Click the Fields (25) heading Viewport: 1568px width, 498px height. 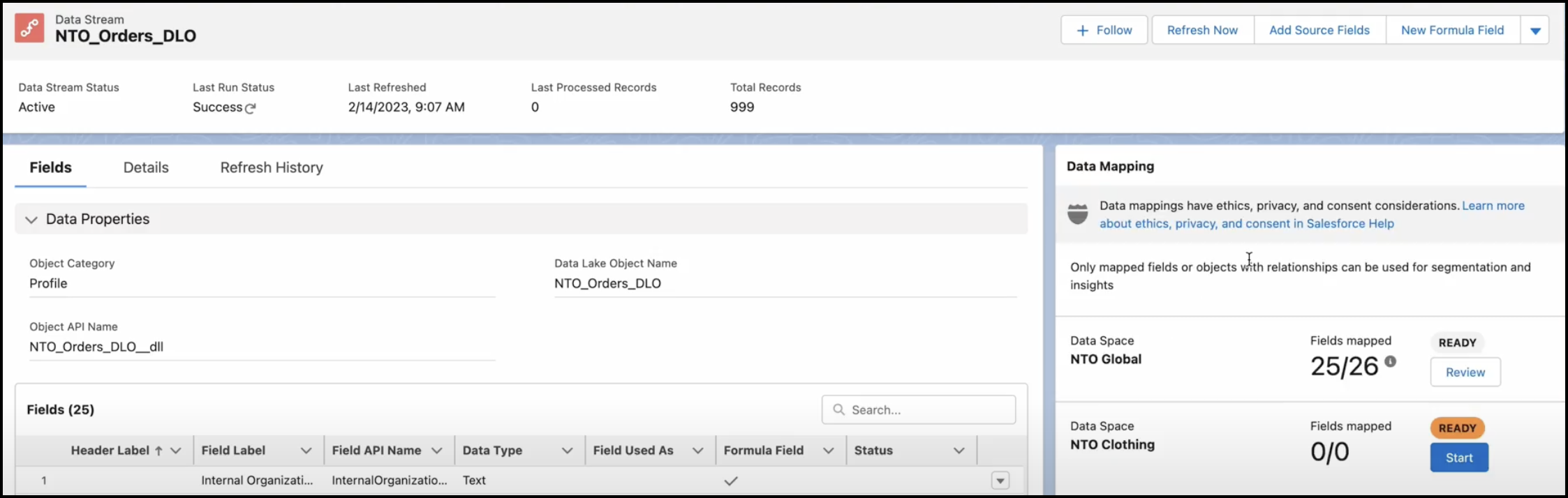60,410
